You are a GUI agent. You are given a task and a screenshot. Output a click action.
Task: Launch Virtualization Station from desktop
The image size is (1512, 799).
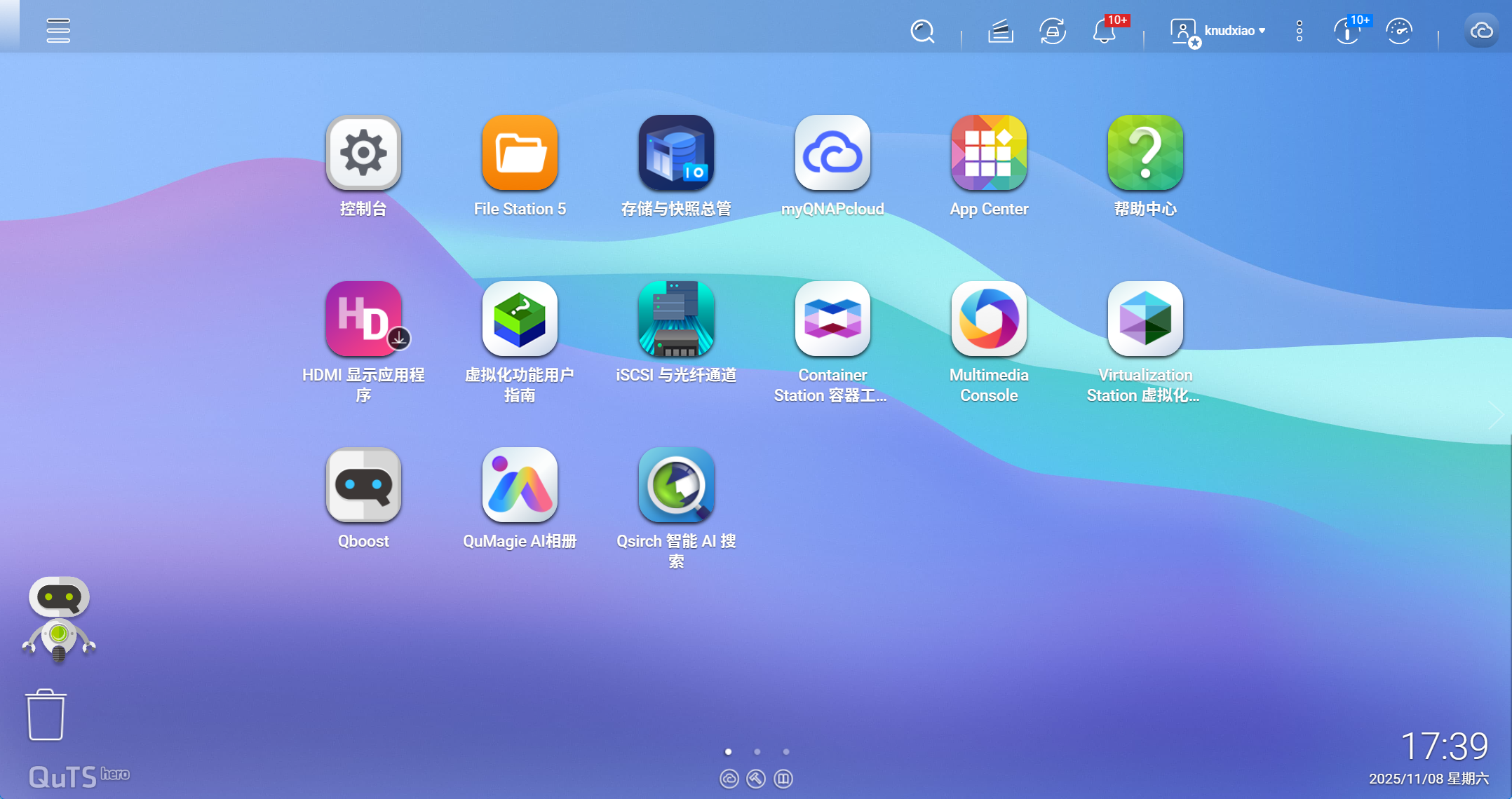[x=1145, y=320]
